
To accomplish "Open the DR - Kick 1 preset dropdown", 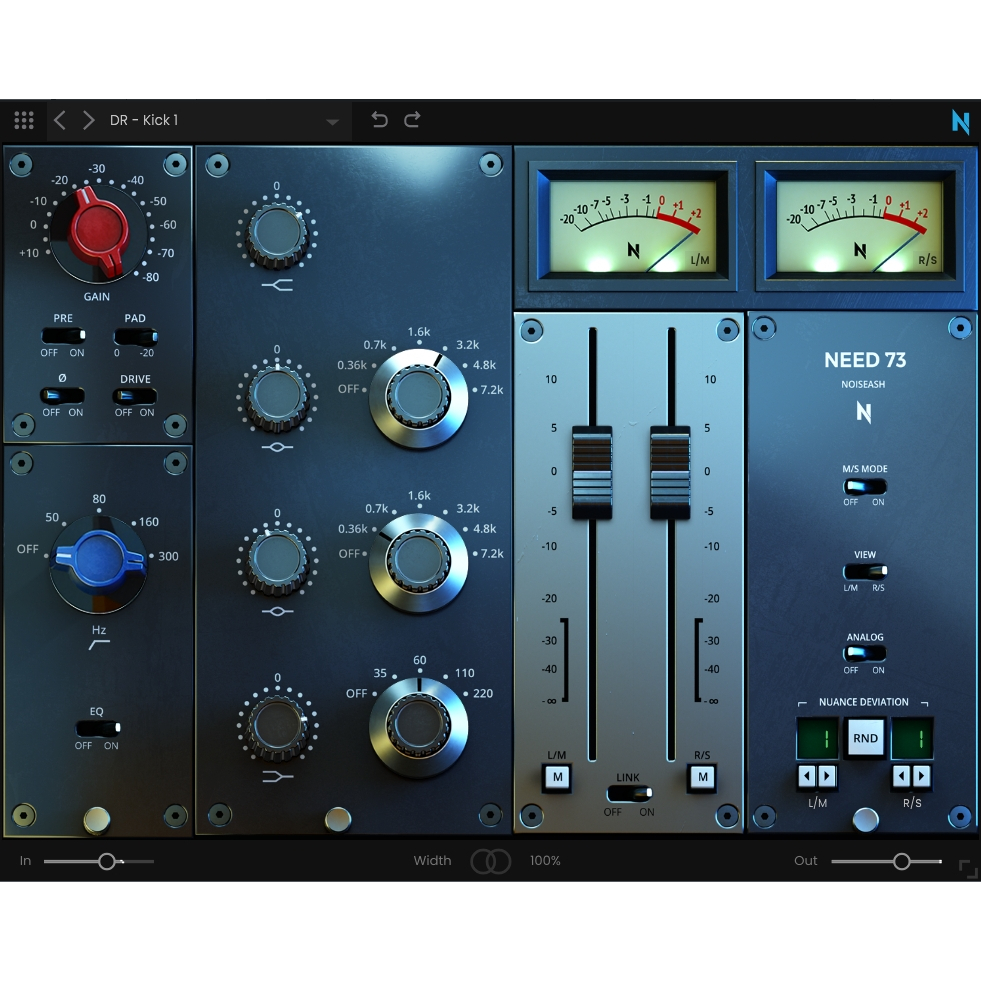I will (332, 122).
